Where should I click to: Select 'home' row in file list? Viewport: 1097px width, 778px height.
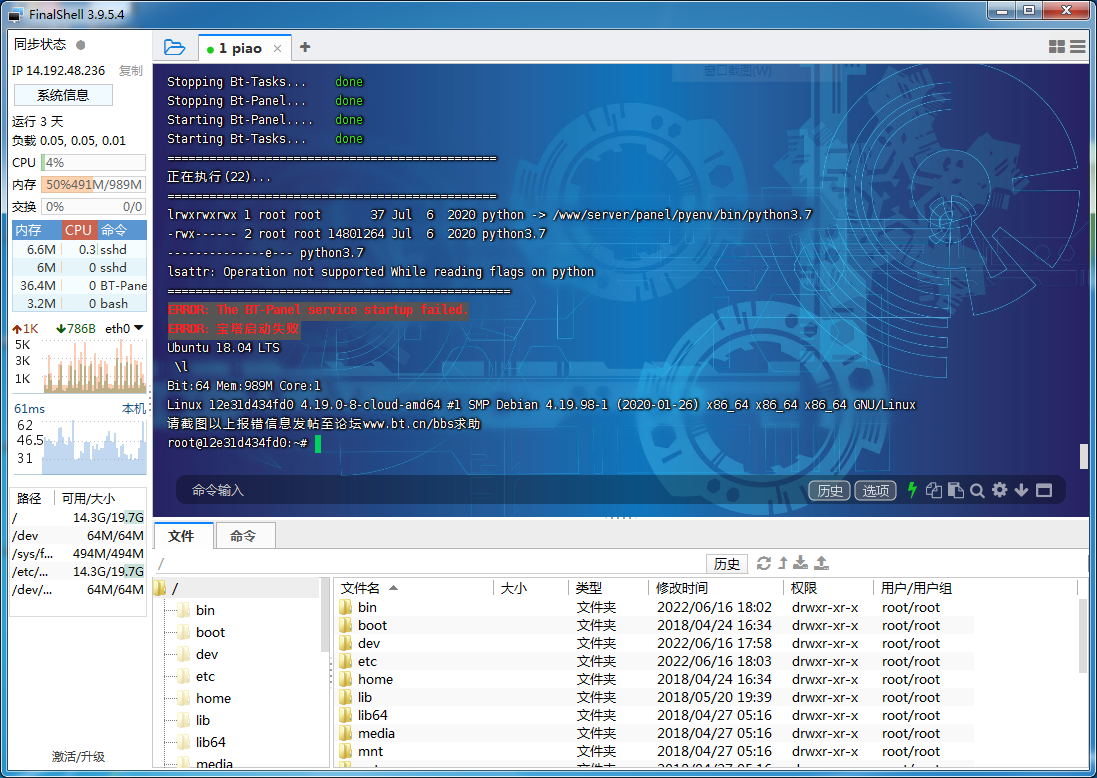[655, 679]
